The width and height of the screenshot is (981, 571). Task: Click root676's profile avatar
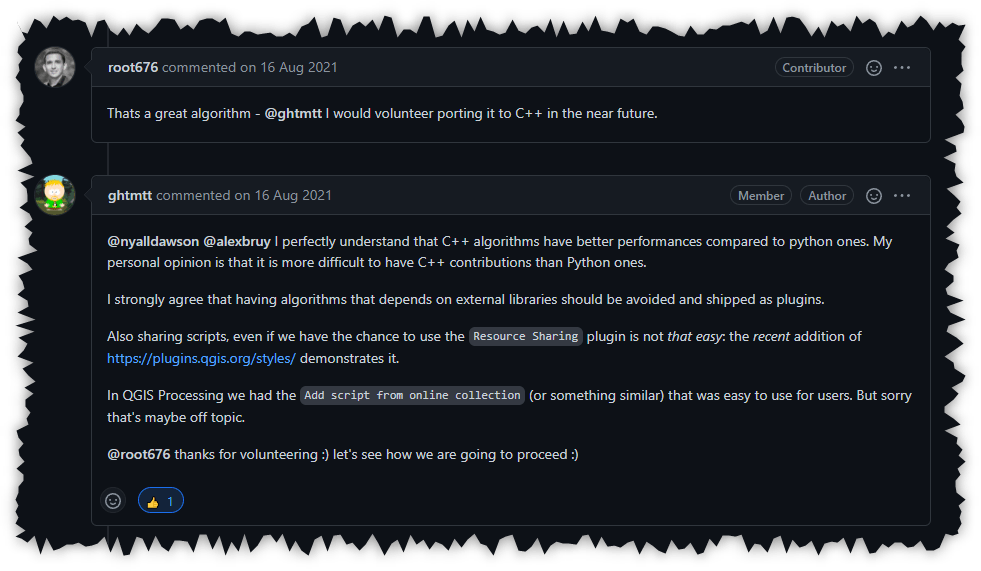click(x=55, y=67)
